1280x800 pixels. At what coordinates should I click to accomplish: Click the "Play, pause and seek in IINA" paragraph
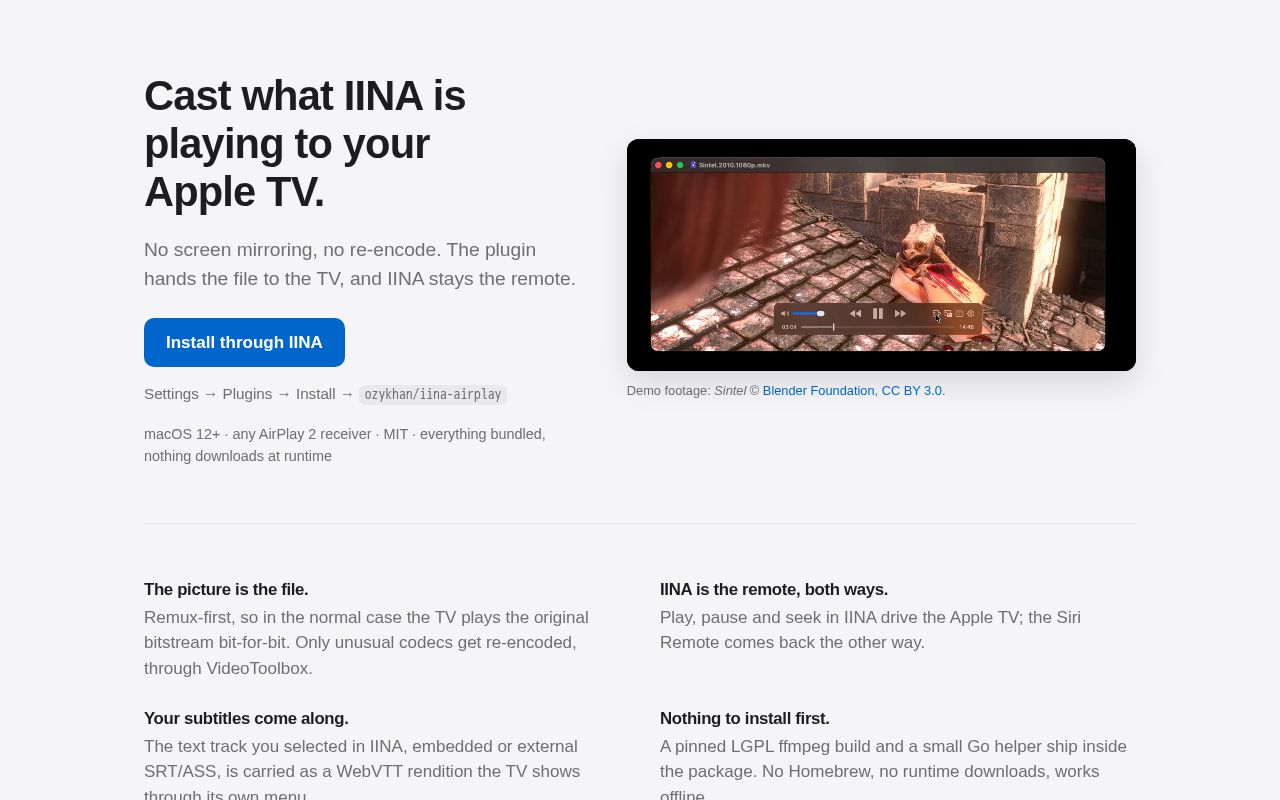click(870, 630)
